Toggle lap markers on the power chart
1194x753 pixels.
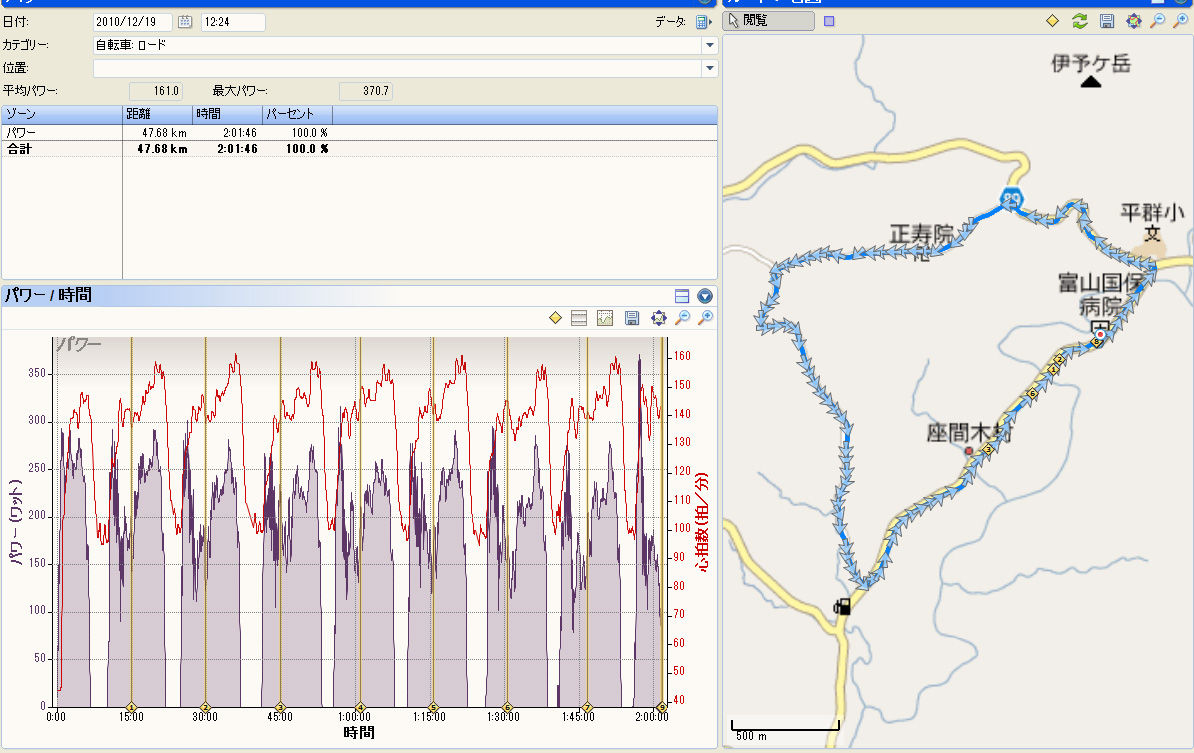(555, 318)
